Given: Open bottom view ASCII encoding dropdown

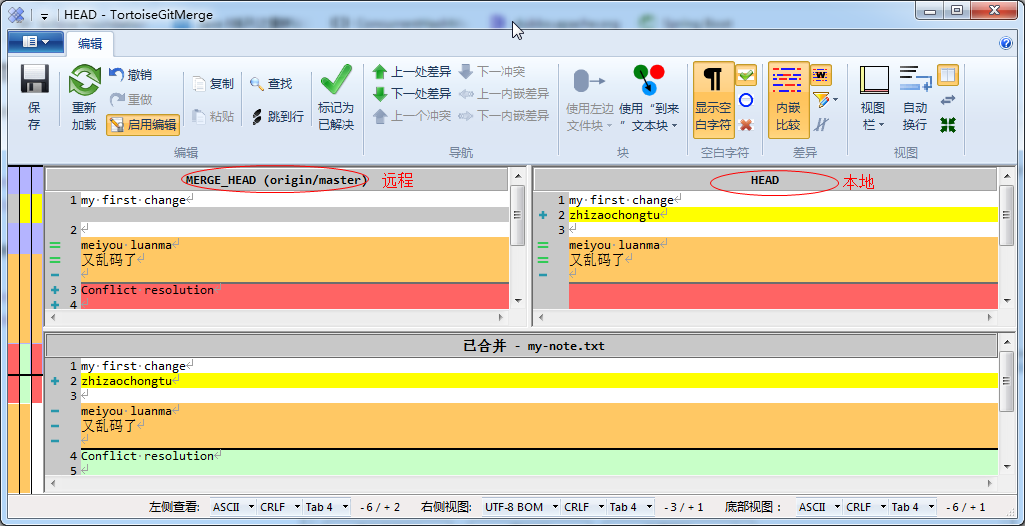Looking at the screenshot, I should click(818, 507).
